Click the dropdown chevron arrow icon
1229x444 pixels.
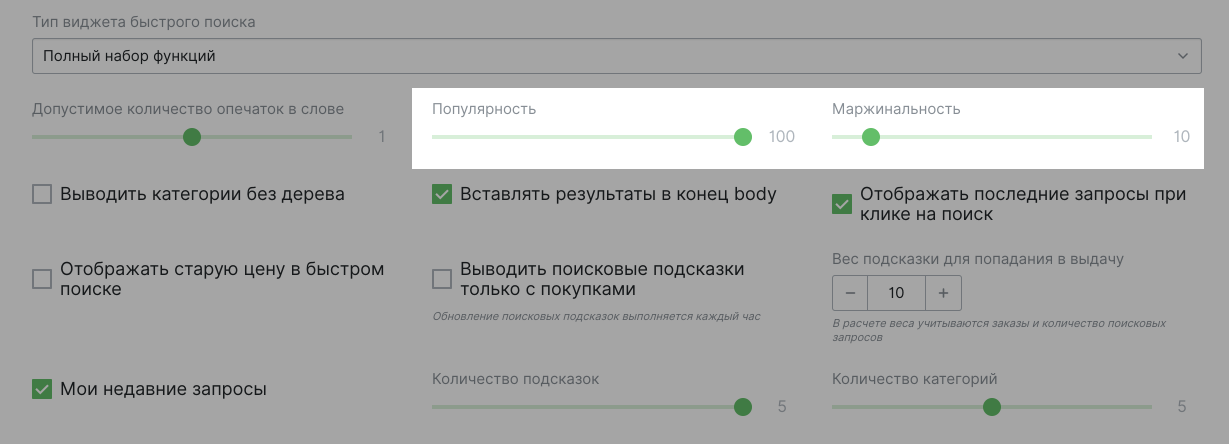pos(1183,56)
